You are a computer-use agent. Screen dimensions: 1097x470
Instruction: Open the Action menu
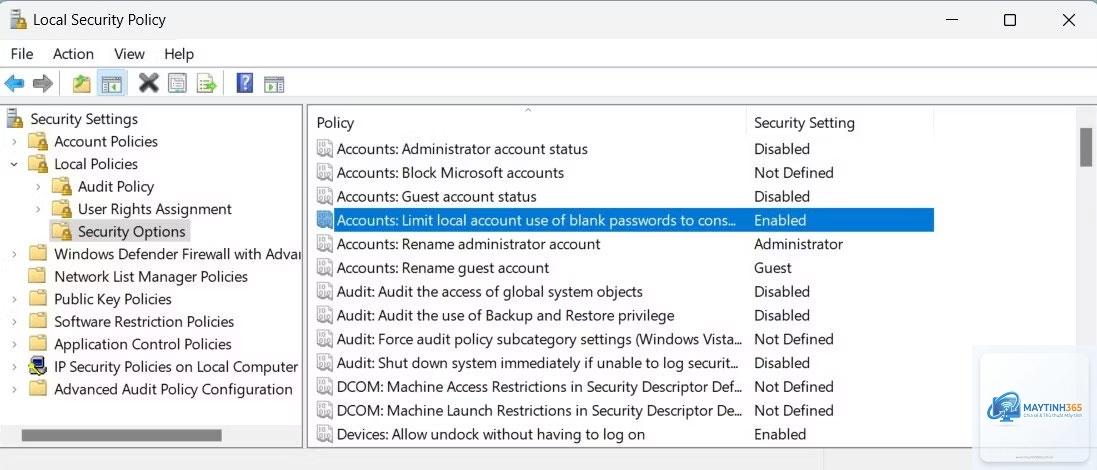point(73,54)
